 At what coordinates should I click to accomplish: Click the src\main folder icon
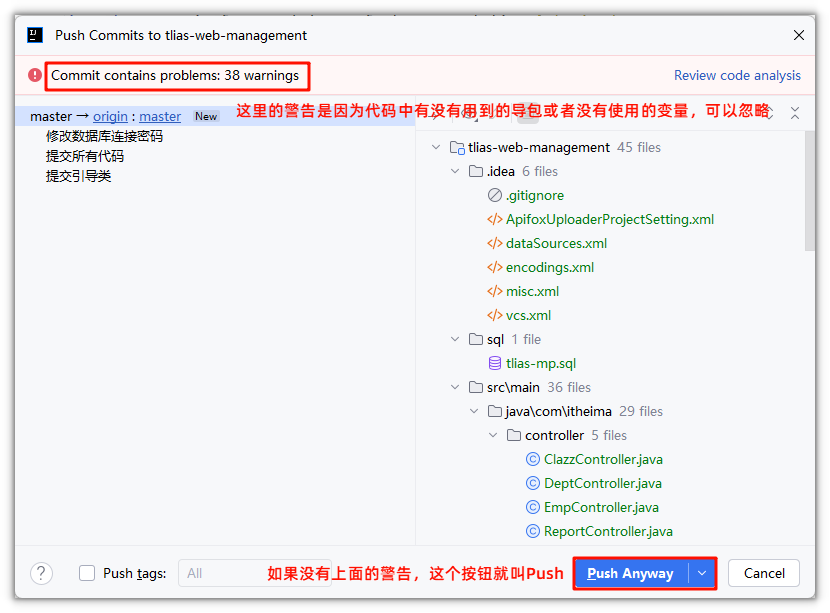point(476,387)
